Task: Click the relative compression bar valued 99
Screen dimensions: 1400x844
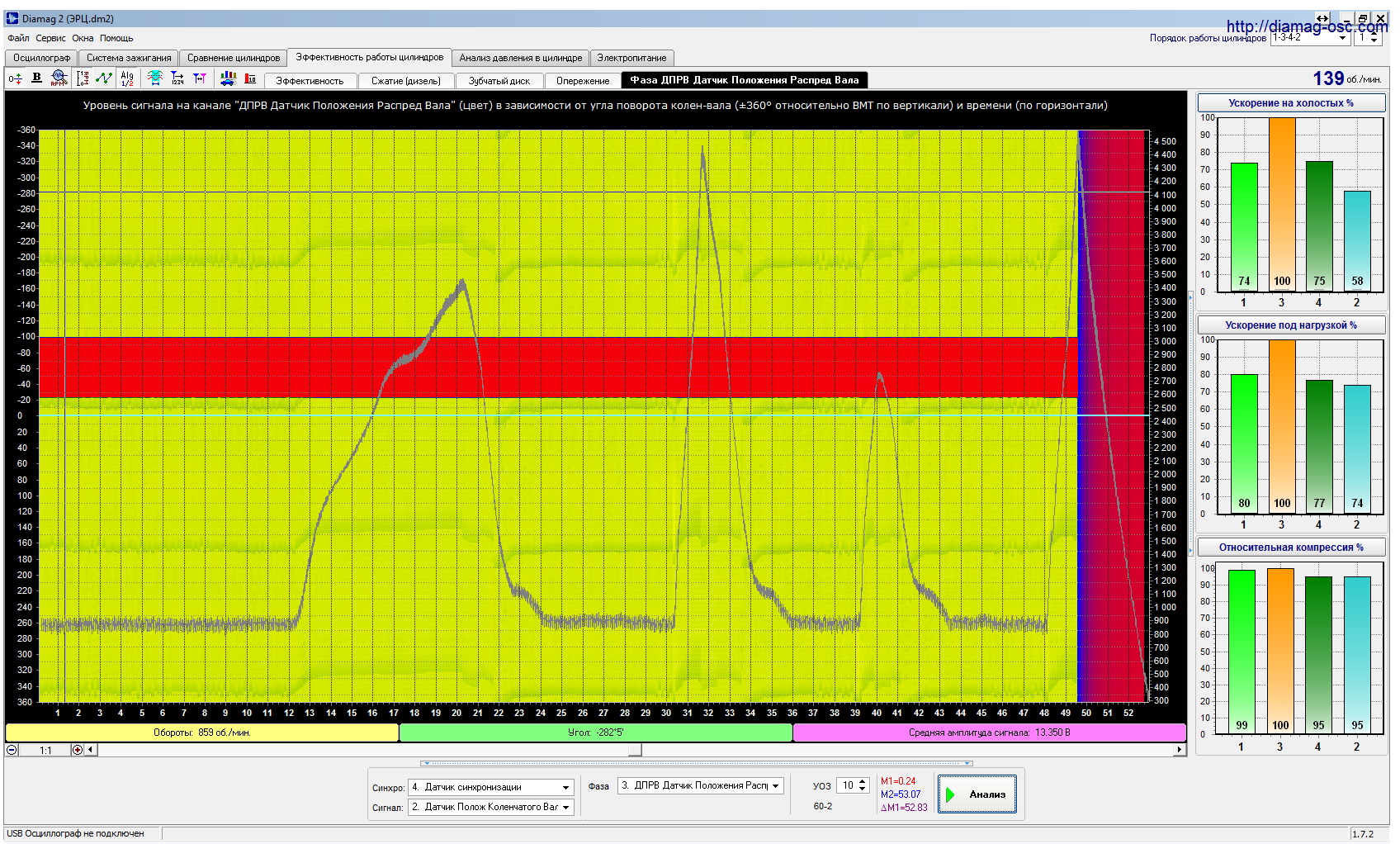Action: click(1242, 652)
